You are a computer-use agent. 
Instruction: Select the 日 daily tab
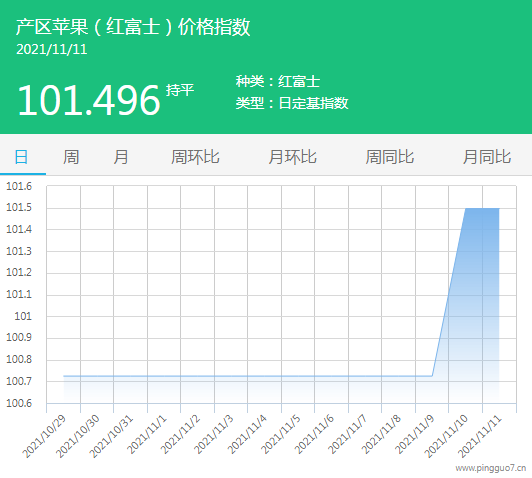click(x=21, y=157)
